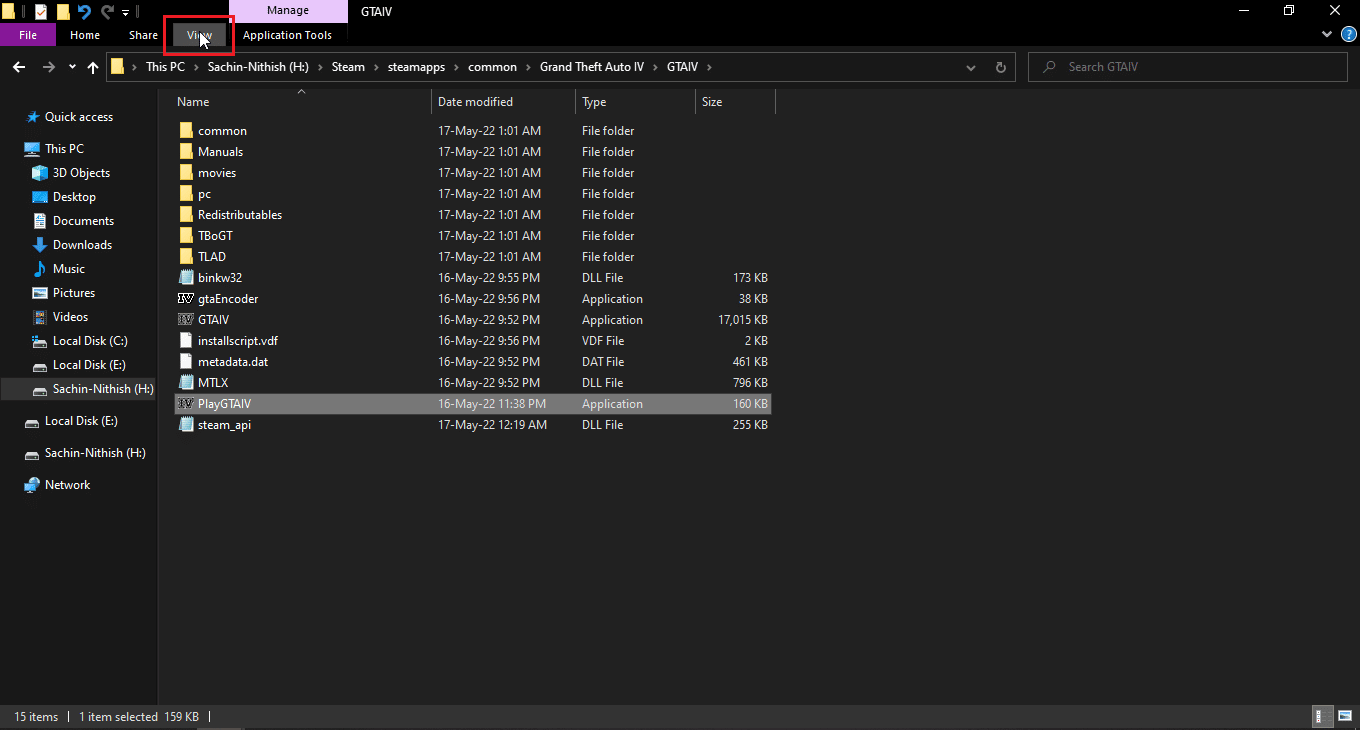
Task: Click the Refresh button beside the address bar
Action: pos(1000,67)
